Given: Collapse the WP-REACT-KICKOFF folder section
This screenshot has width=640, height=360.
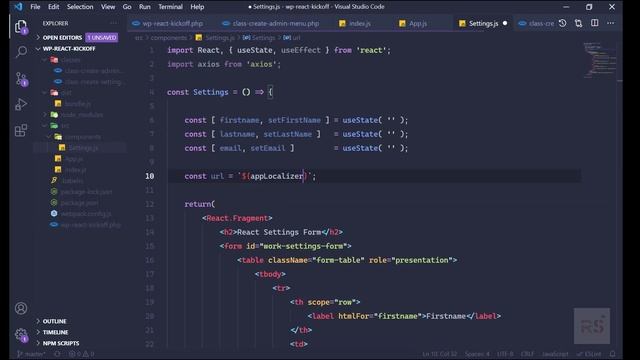Looking at the screenshot, I should pyautogui.click(x=69, y=49).
